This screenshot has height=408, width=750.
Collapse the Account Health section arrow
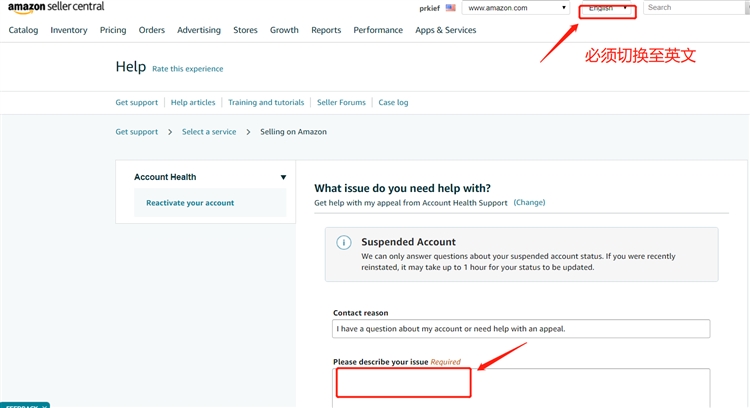click(283, 178)
